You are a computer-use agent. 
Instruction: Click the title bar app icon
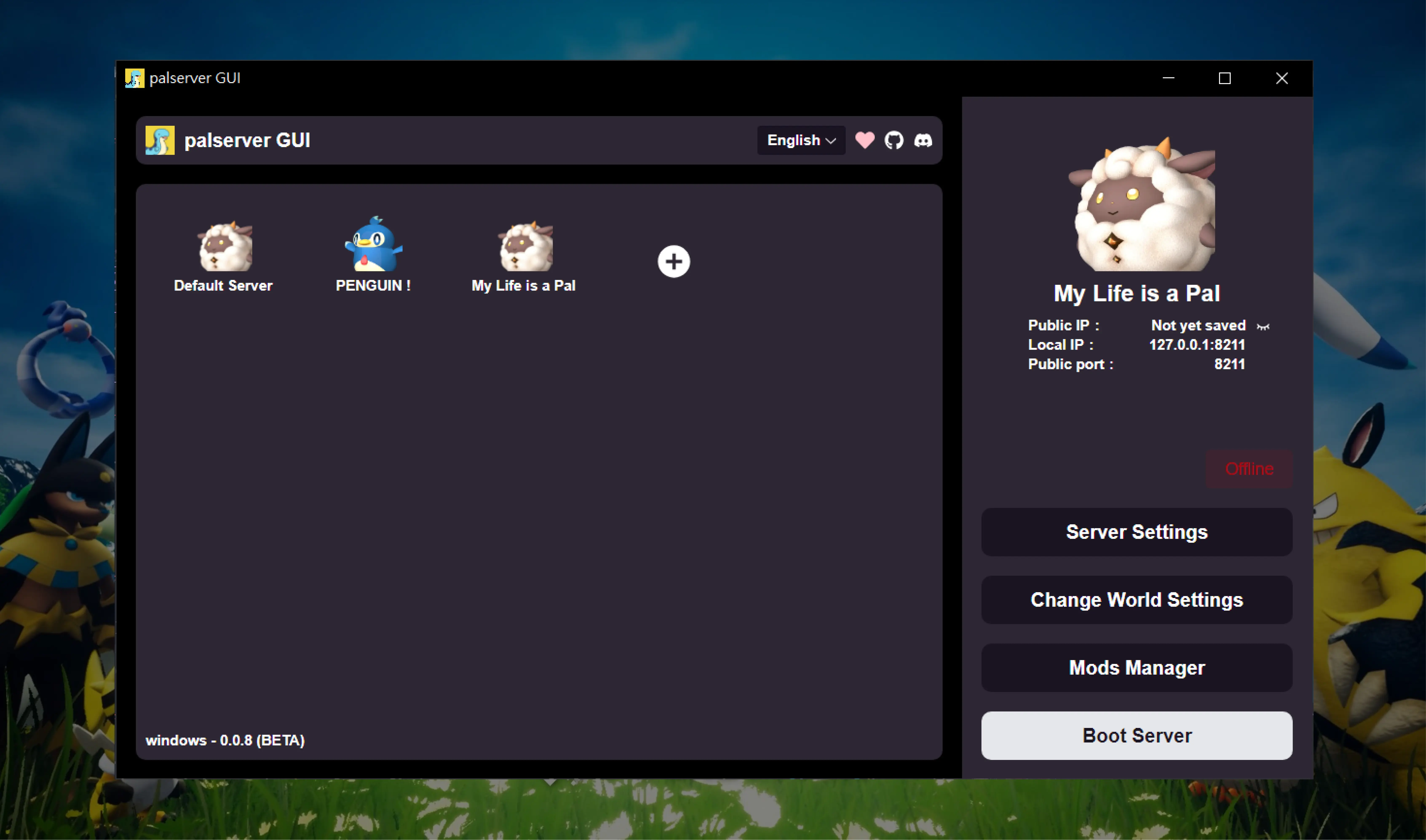coord(135,78)
